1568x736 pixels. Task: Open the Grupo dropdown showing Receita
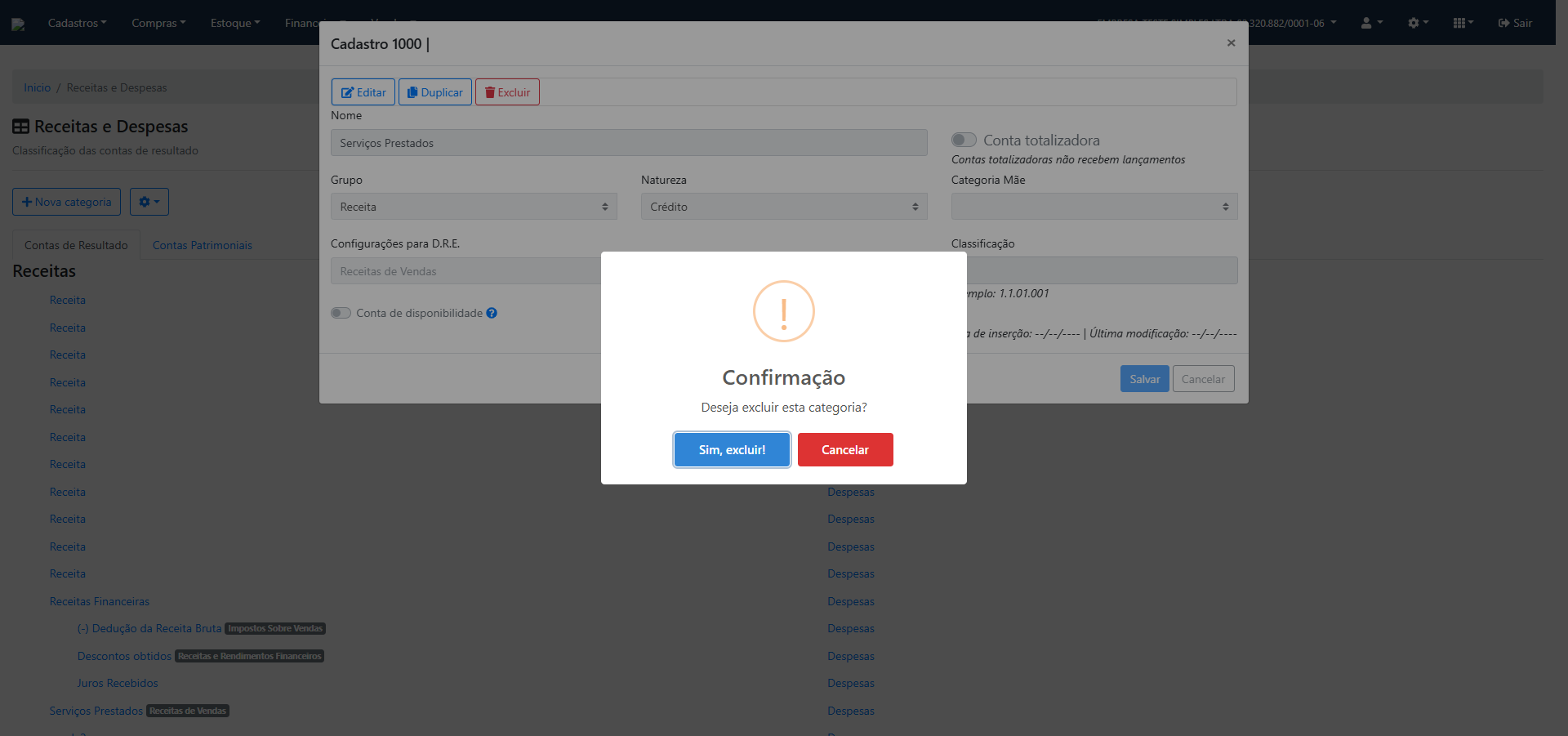point(474,207)
